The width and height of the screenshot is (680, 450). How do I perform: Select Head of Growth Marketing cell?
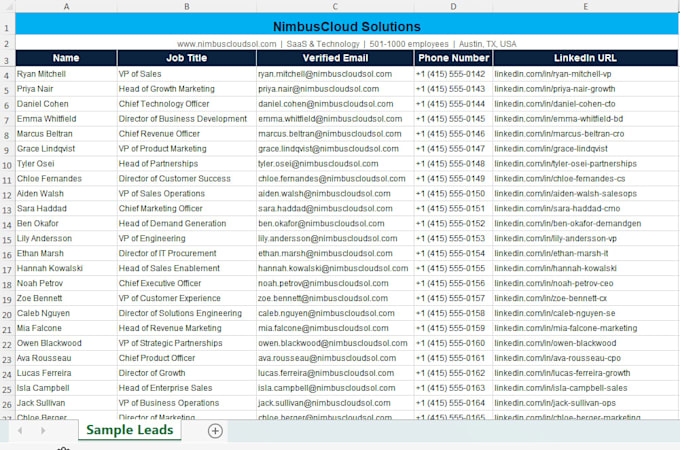point(186,89)
